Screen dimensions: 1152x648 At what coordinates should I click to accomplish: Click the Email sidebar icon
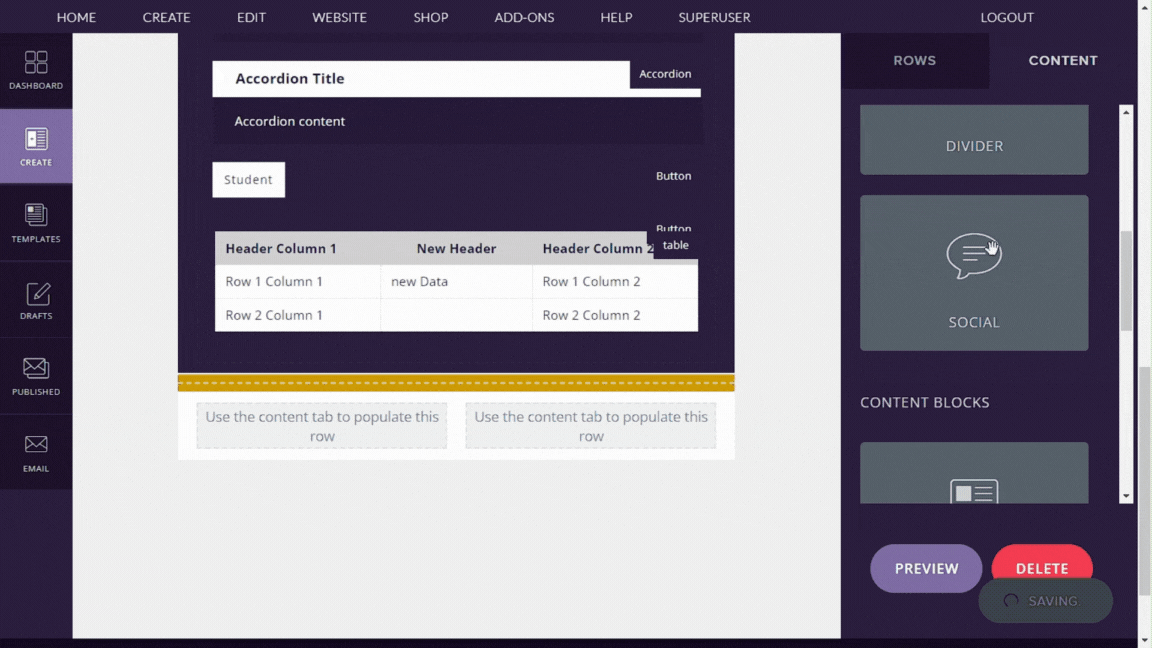click(36, 452)
